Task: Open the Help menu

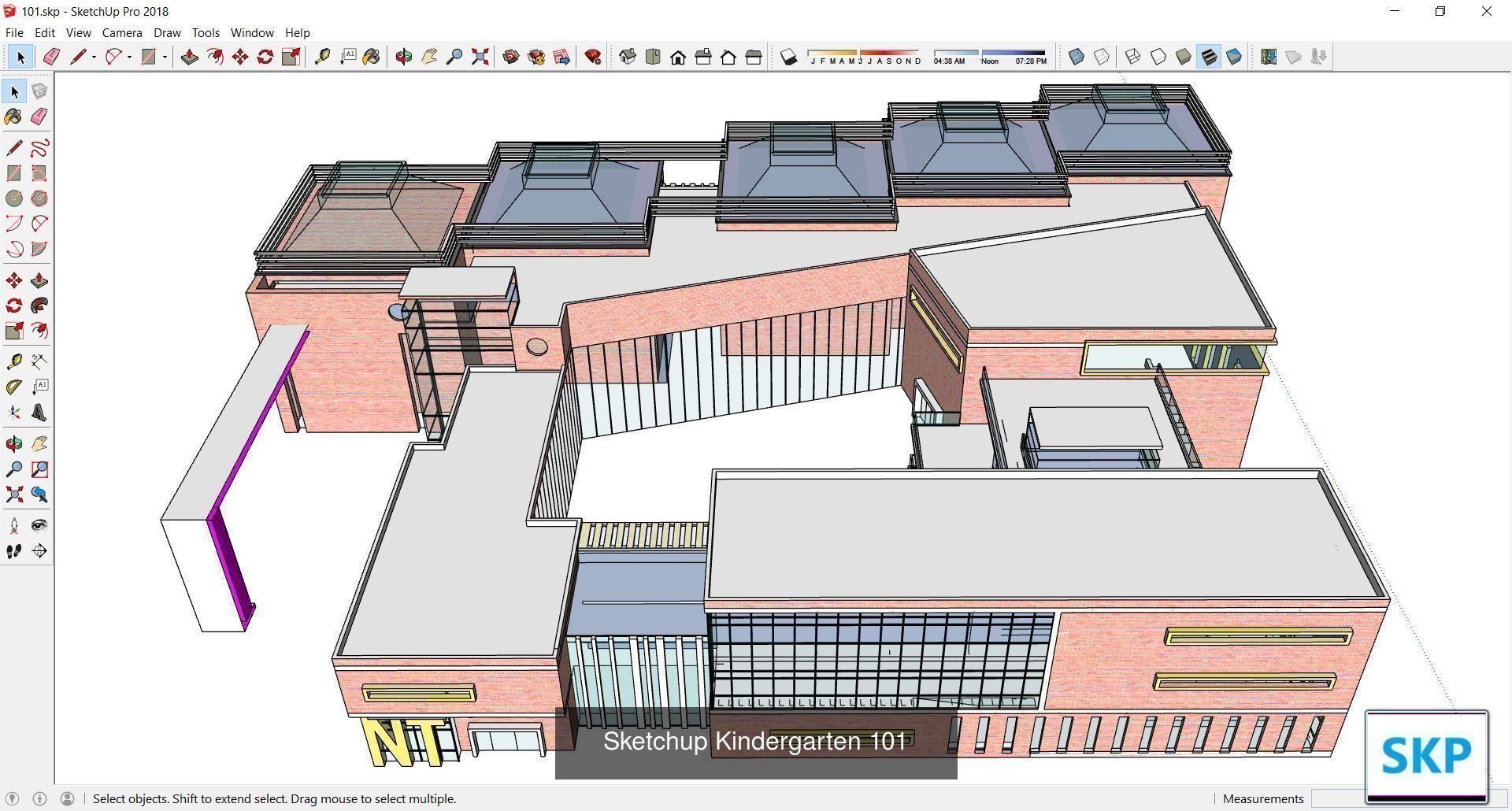Action: tap(297, 32)
